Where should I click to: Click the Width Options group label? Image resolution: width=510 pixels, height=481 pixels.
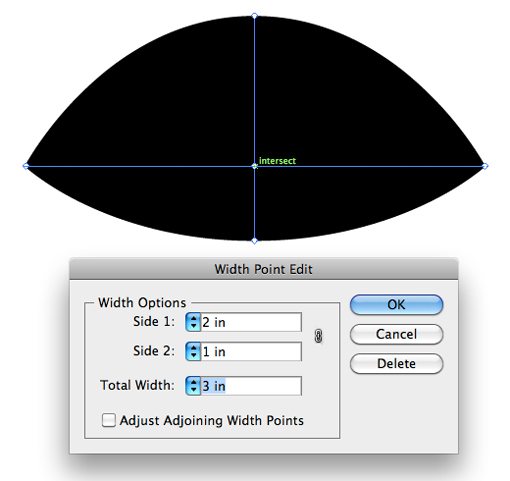pyautogui.click(x=142, y=303)
